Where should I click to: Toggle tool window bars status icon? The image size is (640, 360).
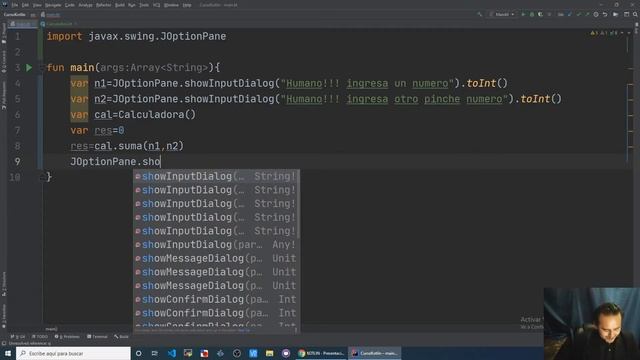click(4, 344)
